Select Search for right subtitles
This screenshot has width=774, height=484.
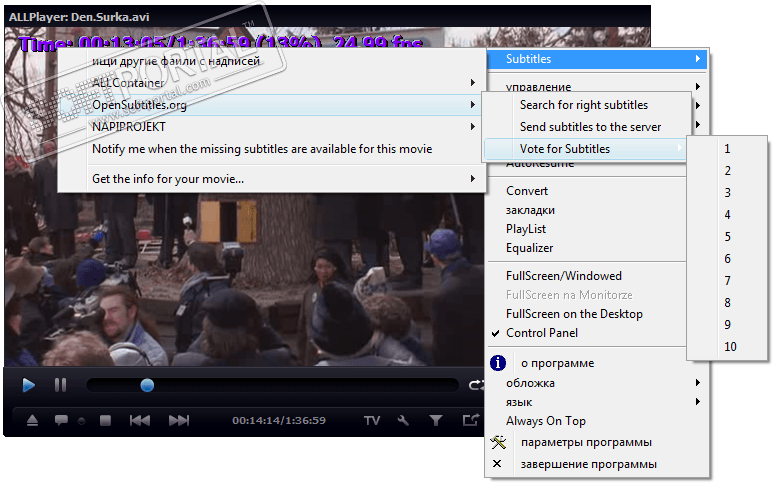586,105
